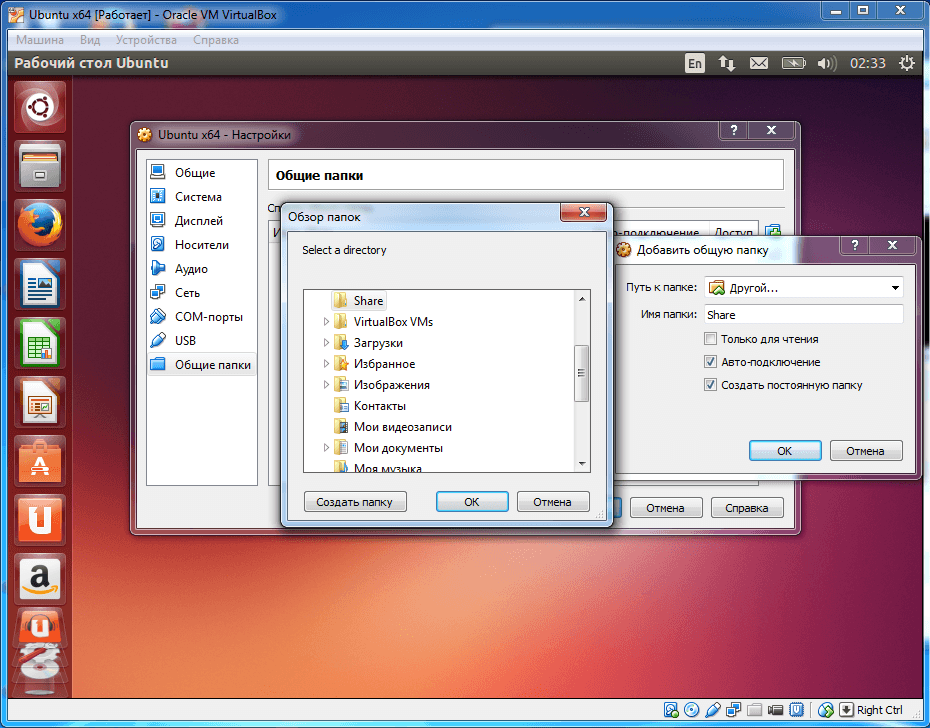Viewport: 930px width, 728px height.
Task: Open the battery indicator in the panel
Action: [793, 63]
